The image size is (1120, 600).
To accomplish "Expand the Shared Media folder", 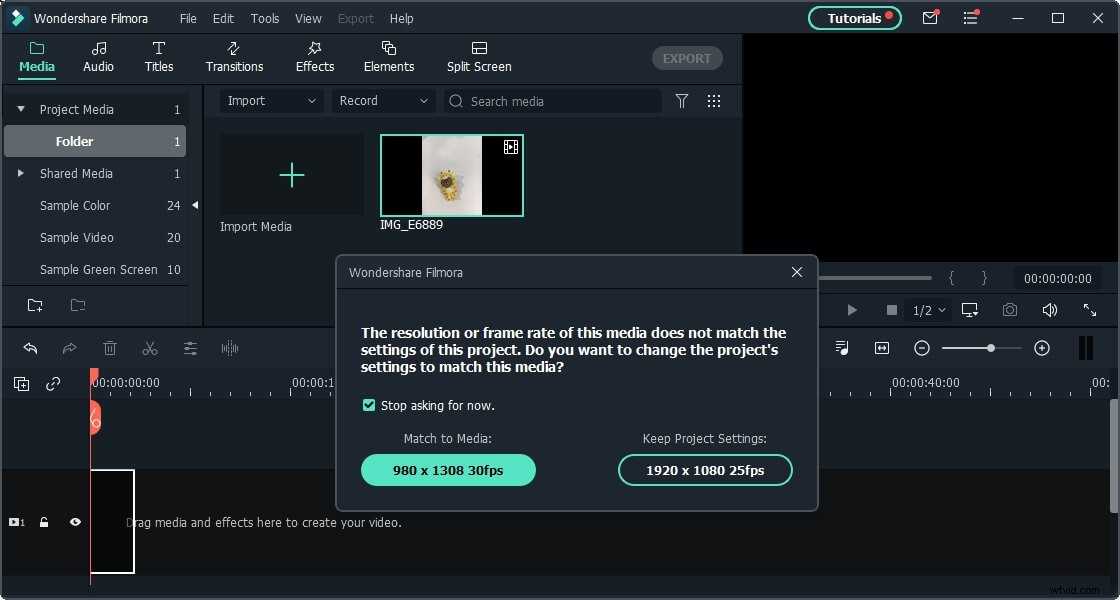I will coord(20,173).
